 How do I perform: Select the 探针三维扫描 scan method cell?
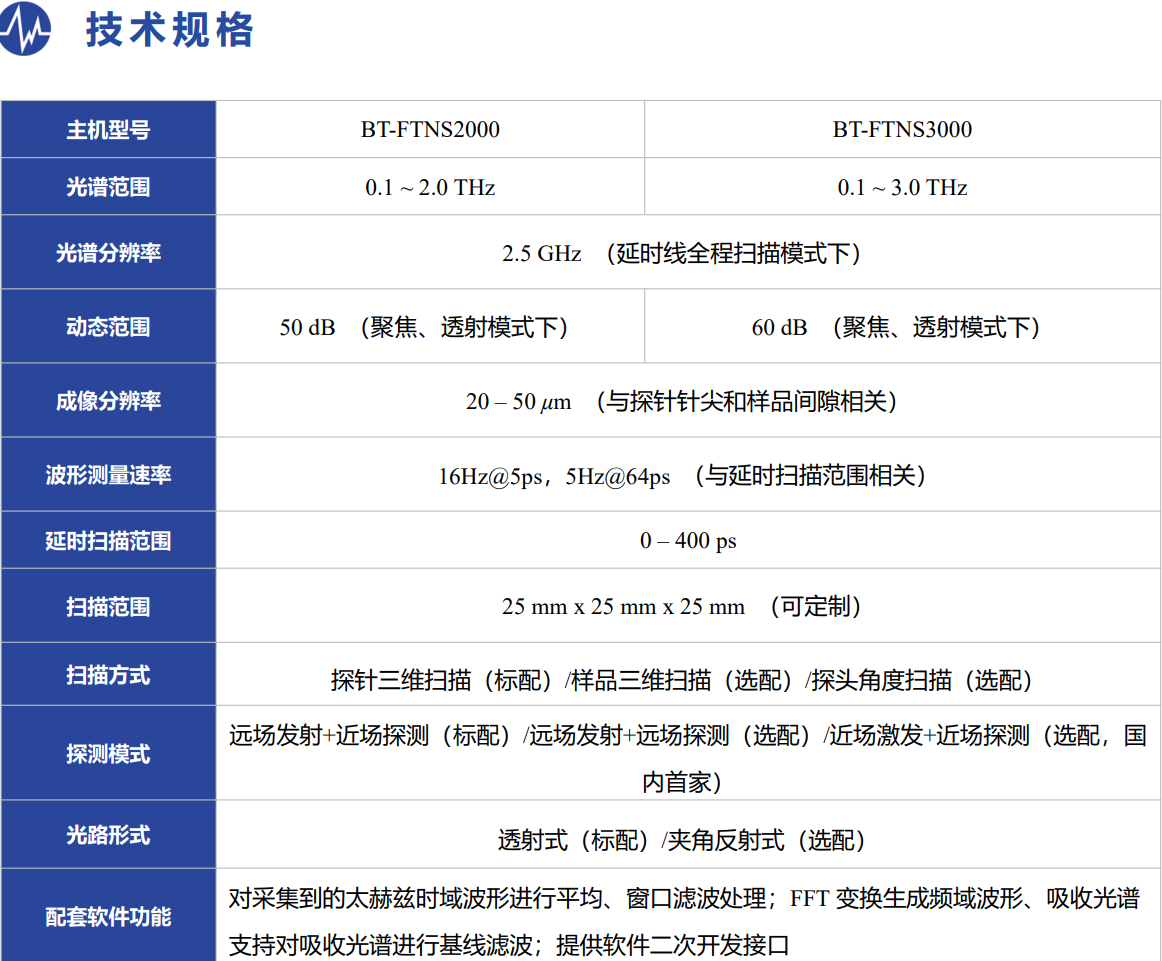pyautogui.click(x=688, y=675)
